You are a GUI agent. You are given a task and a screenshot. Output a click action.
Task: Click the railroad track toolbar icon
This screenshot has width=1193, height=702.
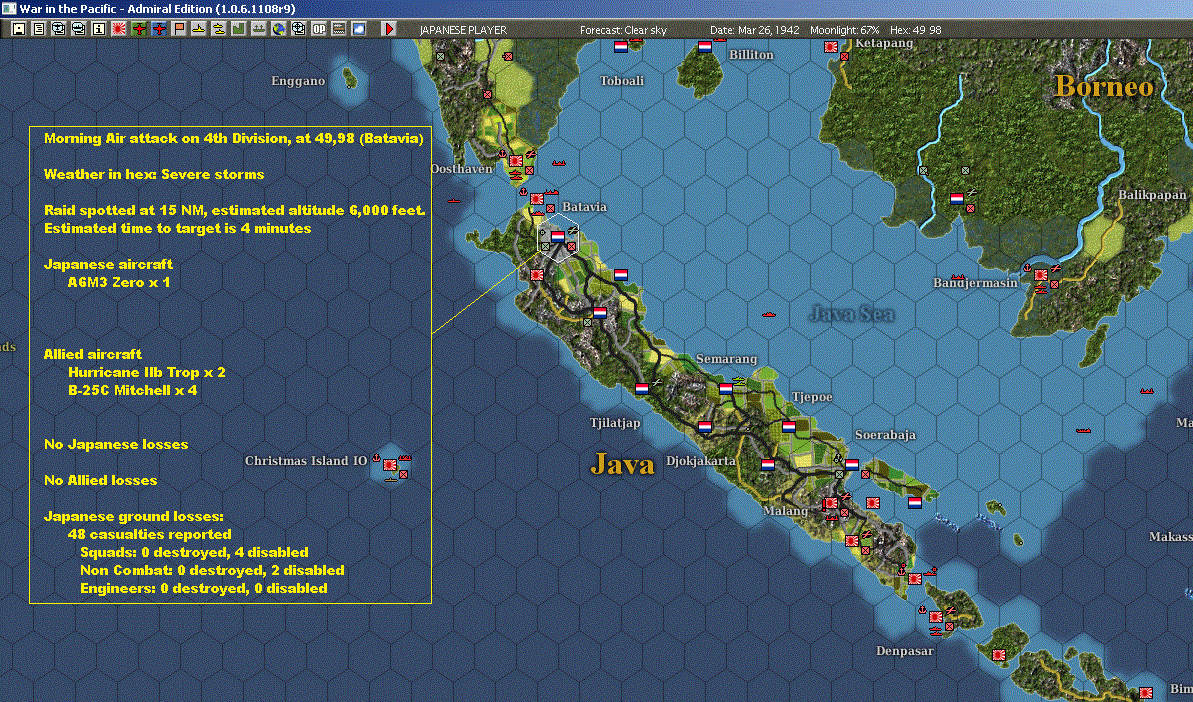tap(339, 29)
